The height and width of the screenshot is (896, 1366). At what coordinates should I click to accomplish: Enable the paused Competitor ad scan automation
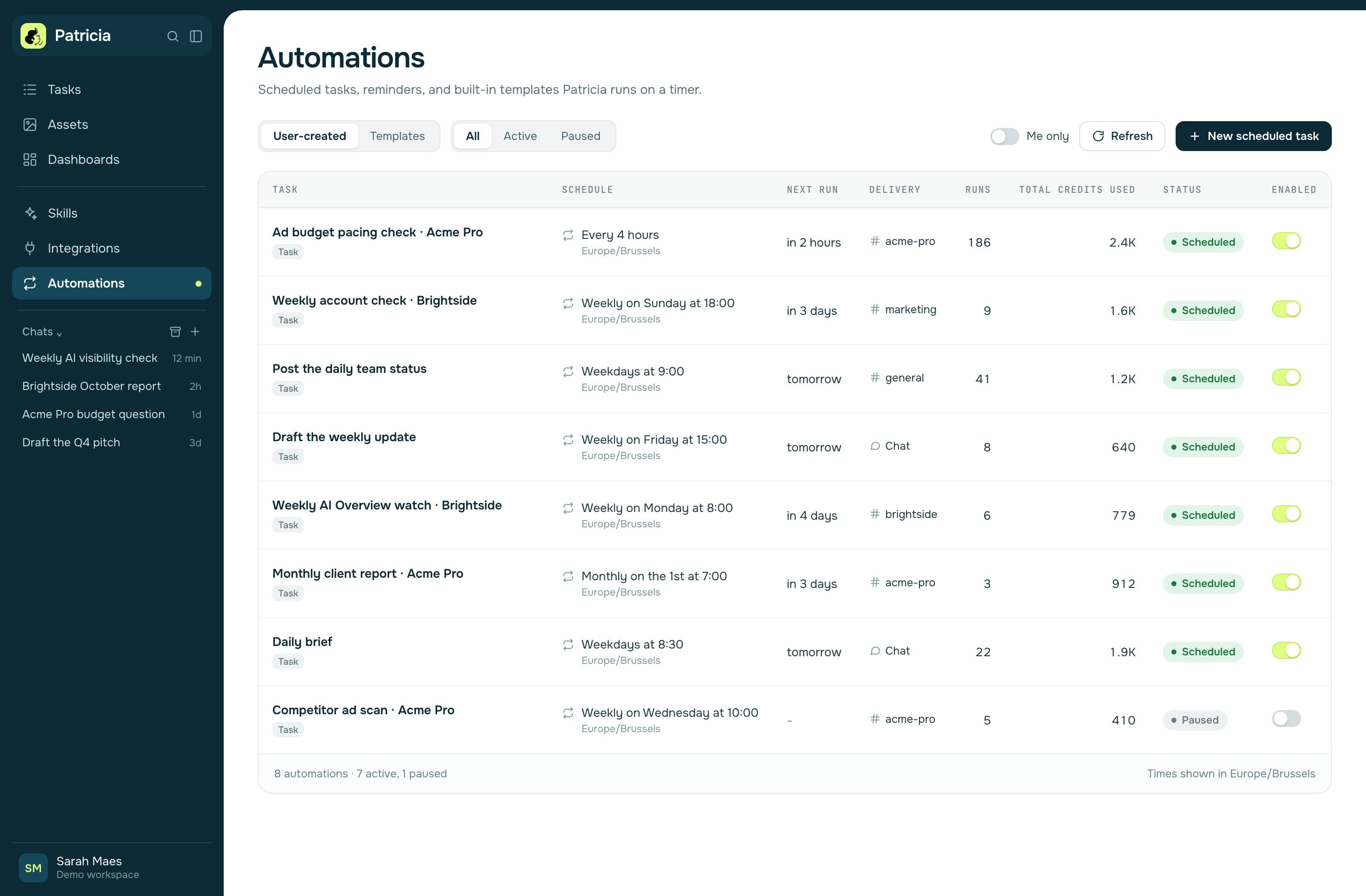(1286, 719)
